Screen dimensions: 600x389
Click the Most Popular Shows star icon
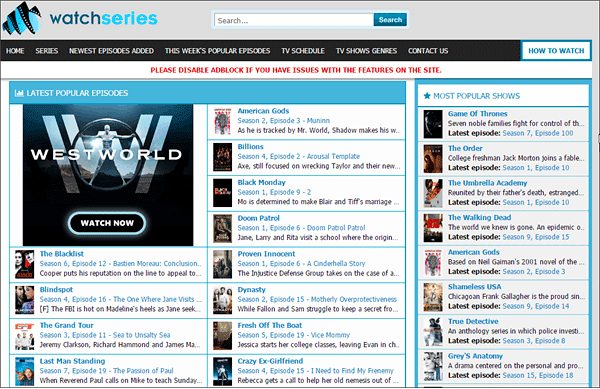coord(427,96)
